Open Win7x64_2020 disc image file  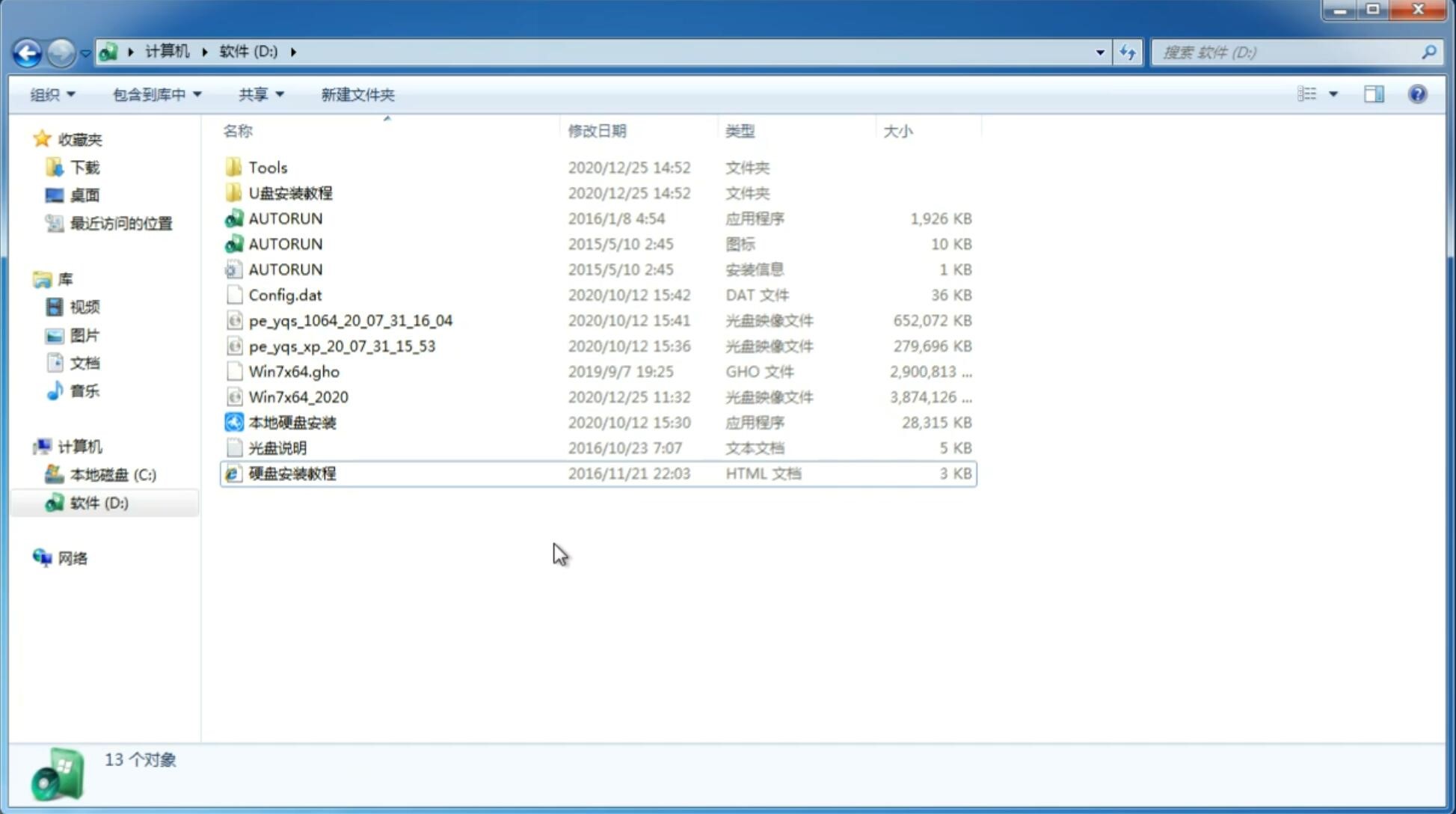pyautogui.click(x=298, y=397)
